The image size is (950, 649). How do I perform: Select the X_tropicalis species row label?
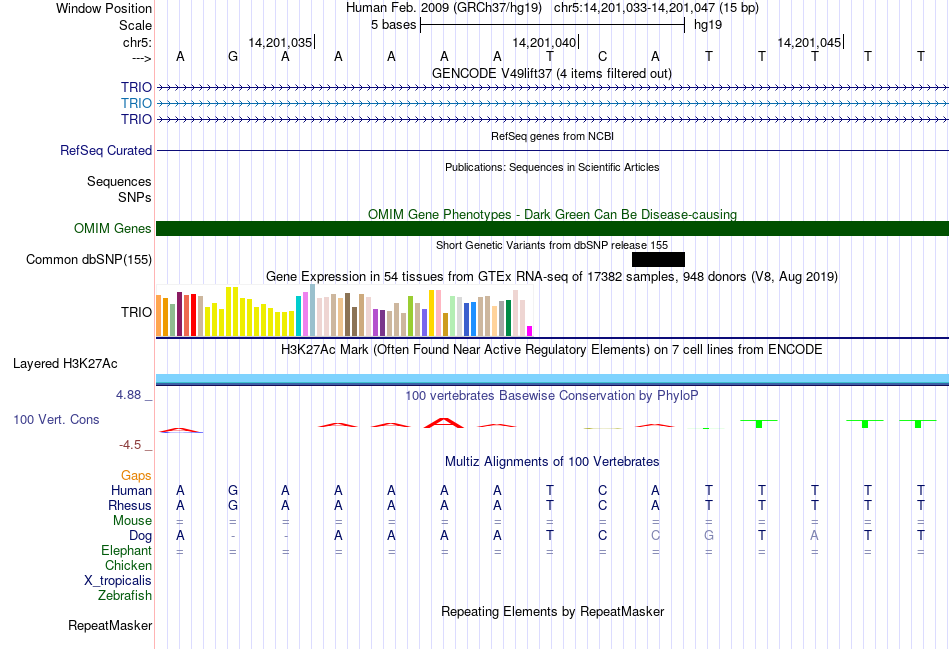click(x=118, y=581)
